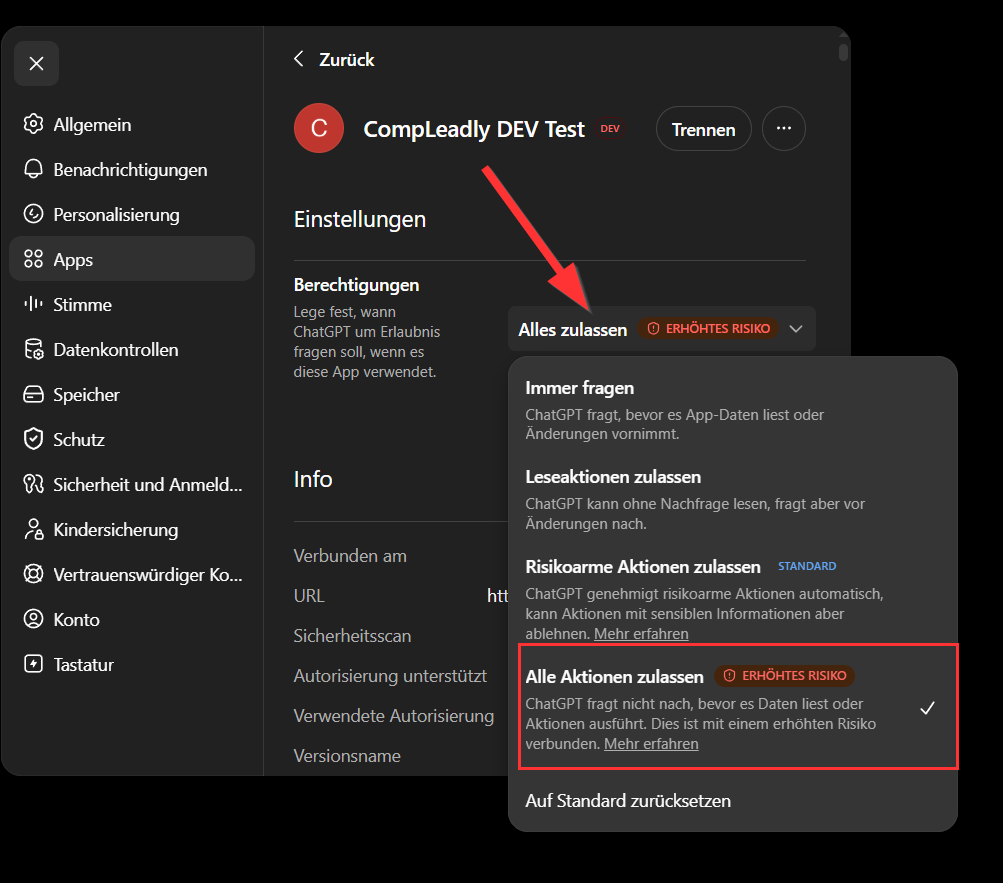The height and width of the screenshot is (883, 1003).
Task: Click the Erhöhtes Risiko badge in Alle Aktionen row
Action: (785, 676)
